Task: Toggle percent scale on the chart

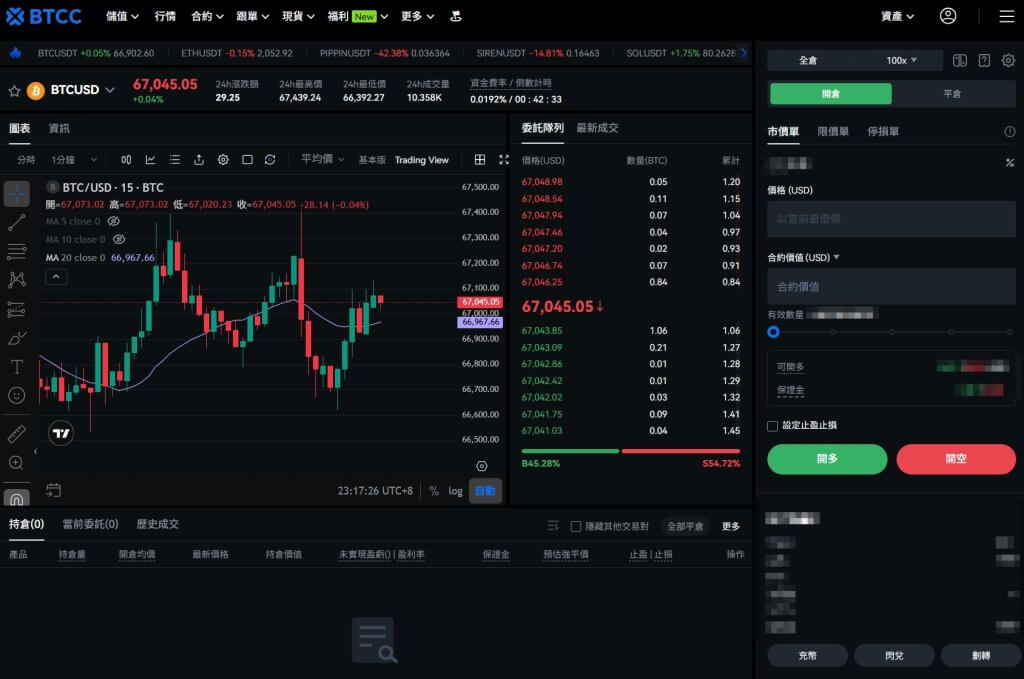Action: pyautogui.click(x=434, y=491)
